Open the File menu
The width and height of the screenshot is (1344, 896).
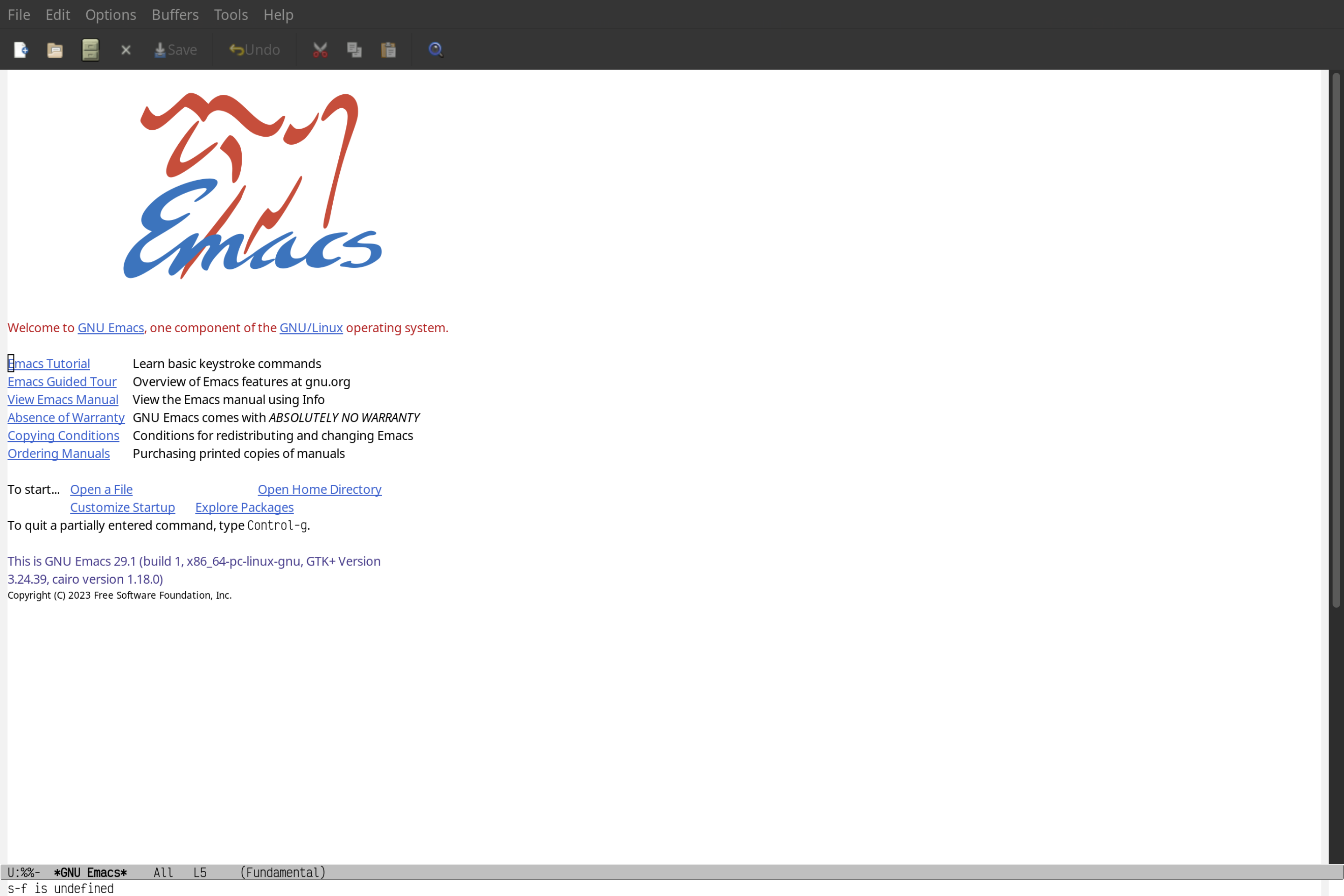pyautogui.click(x=18, y=14)
